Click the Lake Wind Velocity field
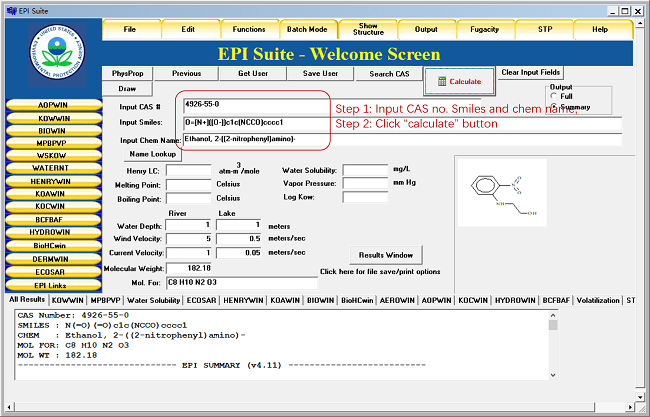The width and height of the screenshot is (650, 417). tap(239, 239)
